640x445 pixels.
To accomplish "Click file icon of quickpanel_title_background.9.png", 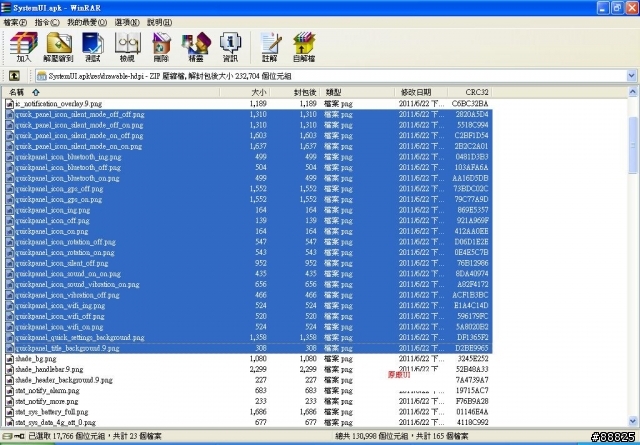I will pos(10,348).
